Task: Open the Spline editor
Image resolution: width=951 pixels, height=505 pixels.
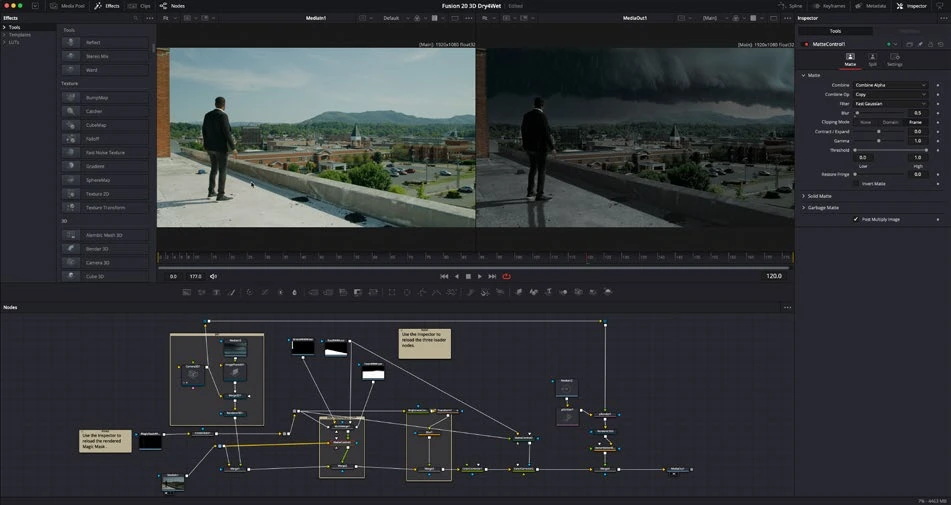Action: pyautogui.click(x=790, y=5)
